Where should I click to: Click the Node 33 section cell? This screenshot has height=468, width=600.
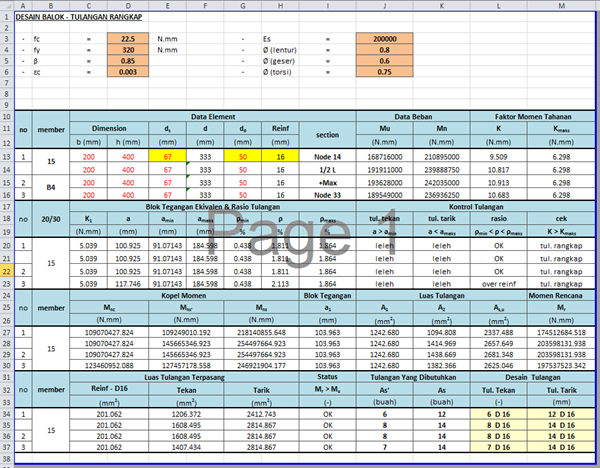tap(327, 195)
